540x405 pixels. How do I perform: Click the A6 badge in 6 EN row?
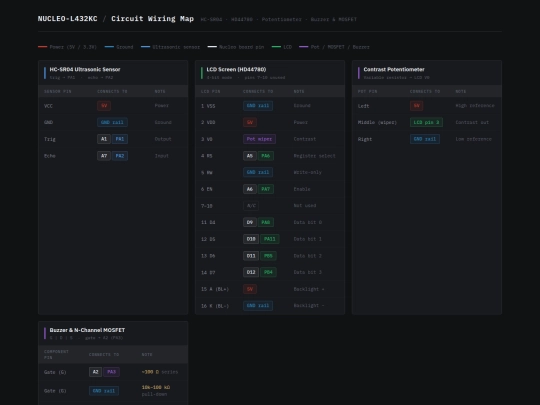[x=250, y=189]
